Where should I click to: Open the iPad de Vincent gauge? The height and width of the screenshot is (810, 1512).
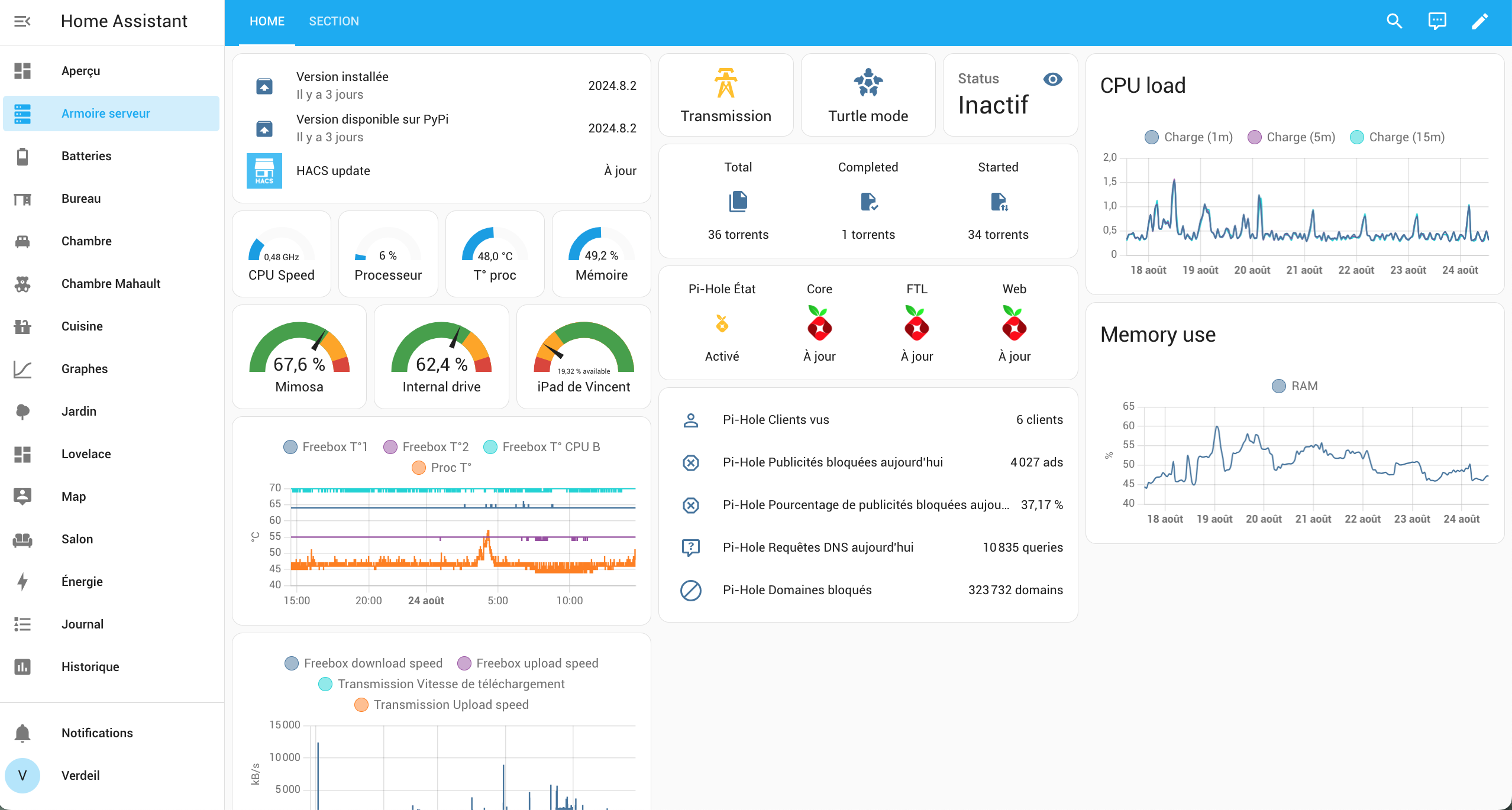pyautogui.click(x=584, y=357)
